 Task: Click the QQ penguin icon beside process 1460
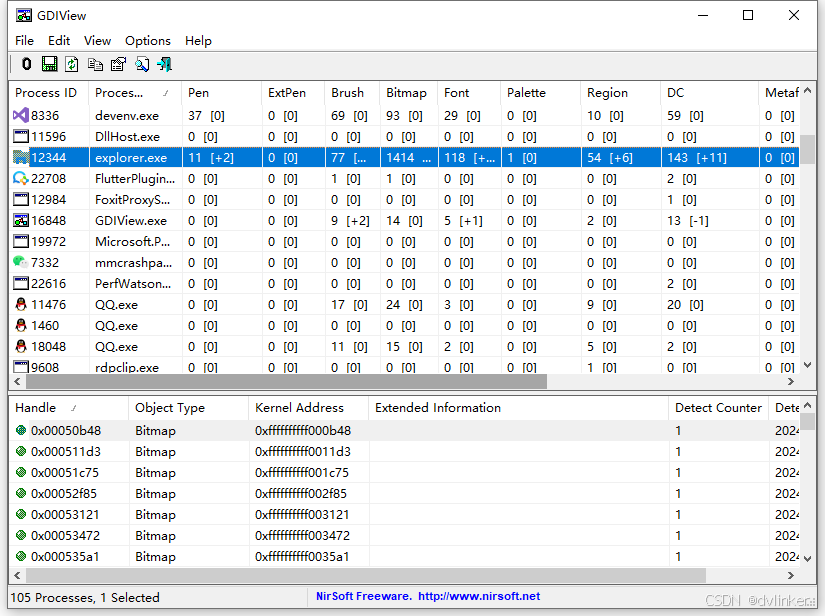coord(21,325)
